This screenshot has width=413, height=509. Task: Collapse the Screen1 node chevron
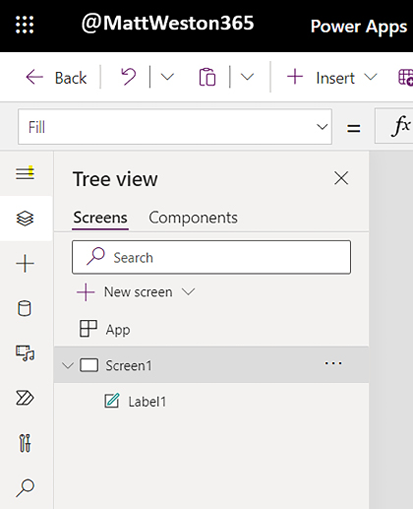(68, 365)
